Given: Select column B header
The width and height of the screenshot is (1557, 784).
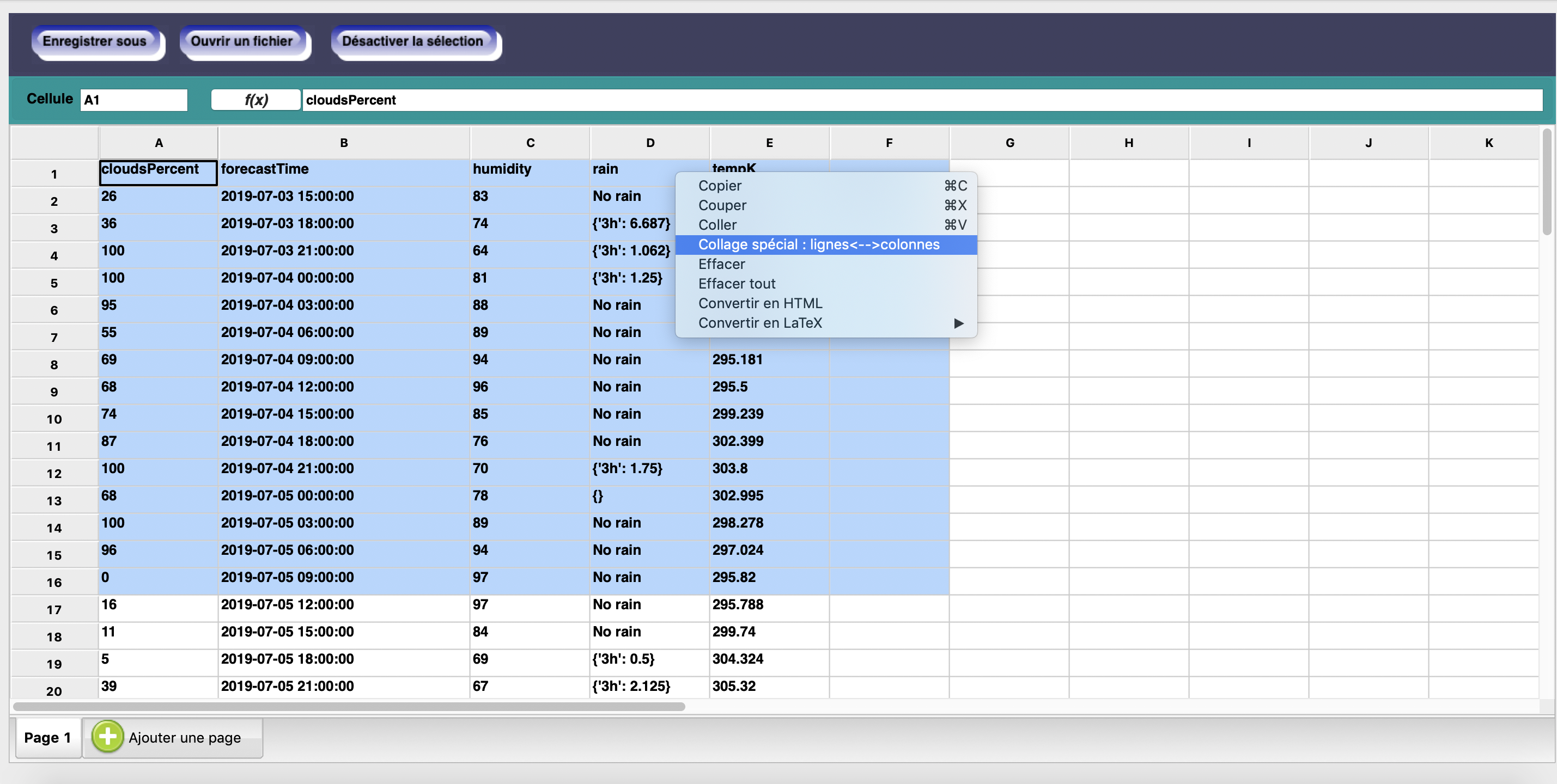Looking at the screenshot, I should 344,143.
